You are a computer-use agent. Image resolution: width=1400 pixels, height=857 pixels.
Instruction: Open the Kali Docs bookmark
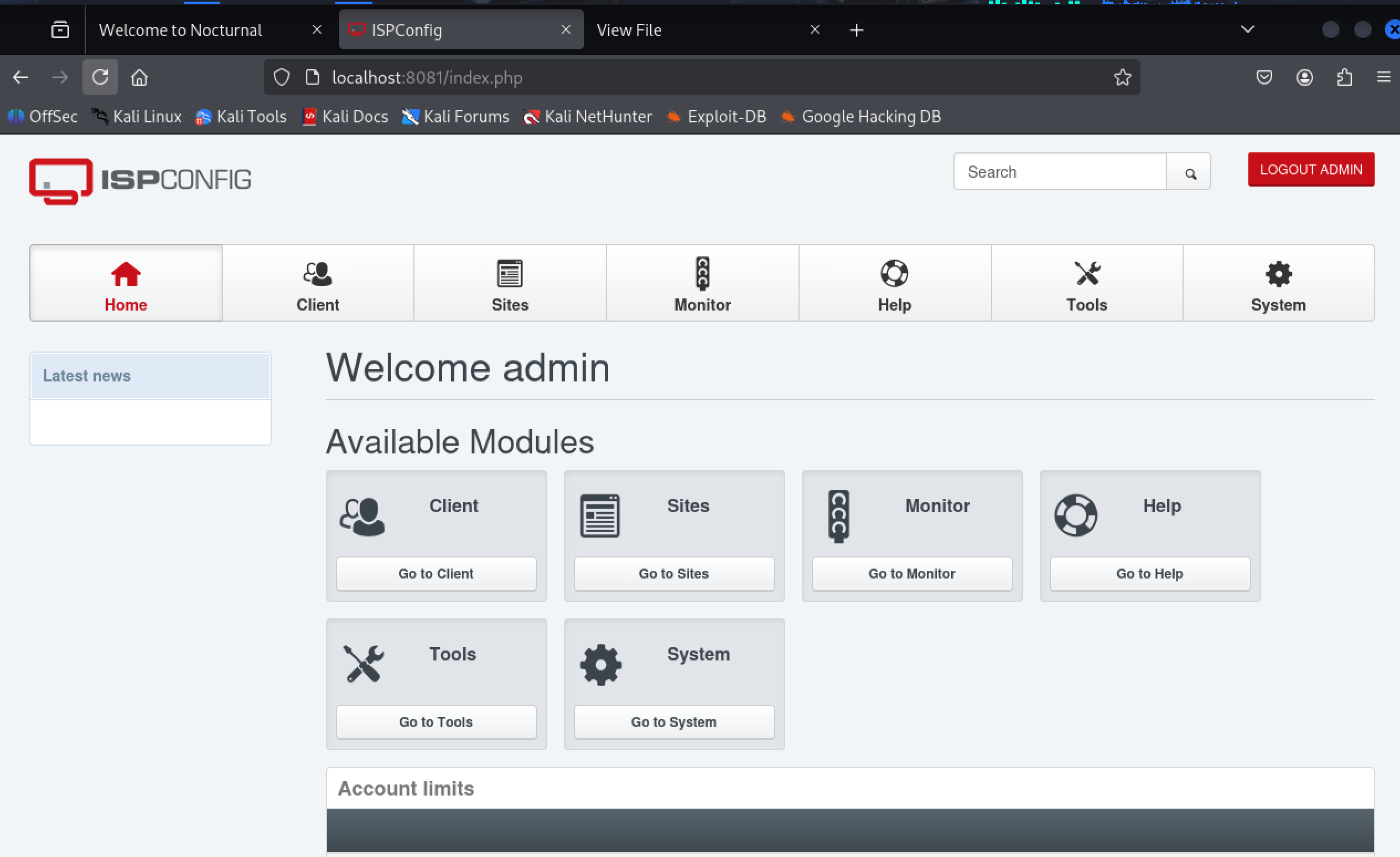[x=345, y=116]
